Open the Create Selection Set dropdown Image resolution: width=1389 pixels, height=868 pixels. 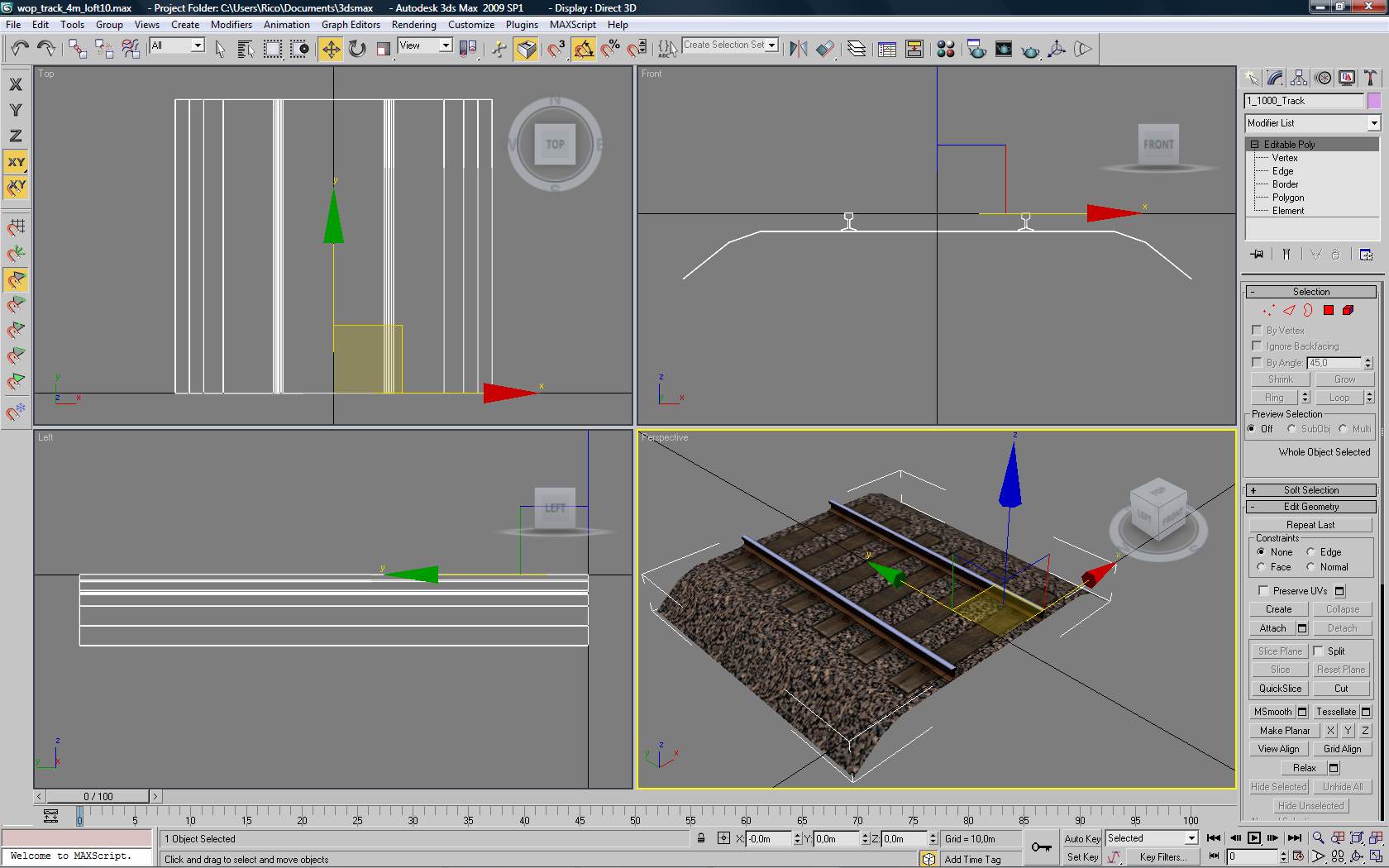pos(771,45)
